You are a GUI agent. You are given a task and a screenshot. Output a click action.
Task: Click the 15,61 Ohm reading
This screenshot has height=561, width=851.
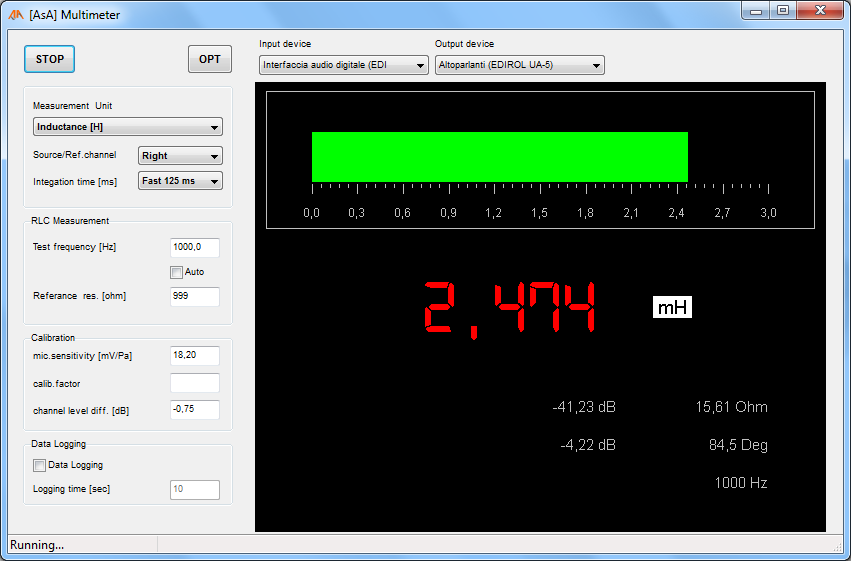pyautogui.click(x=732, y=407)
